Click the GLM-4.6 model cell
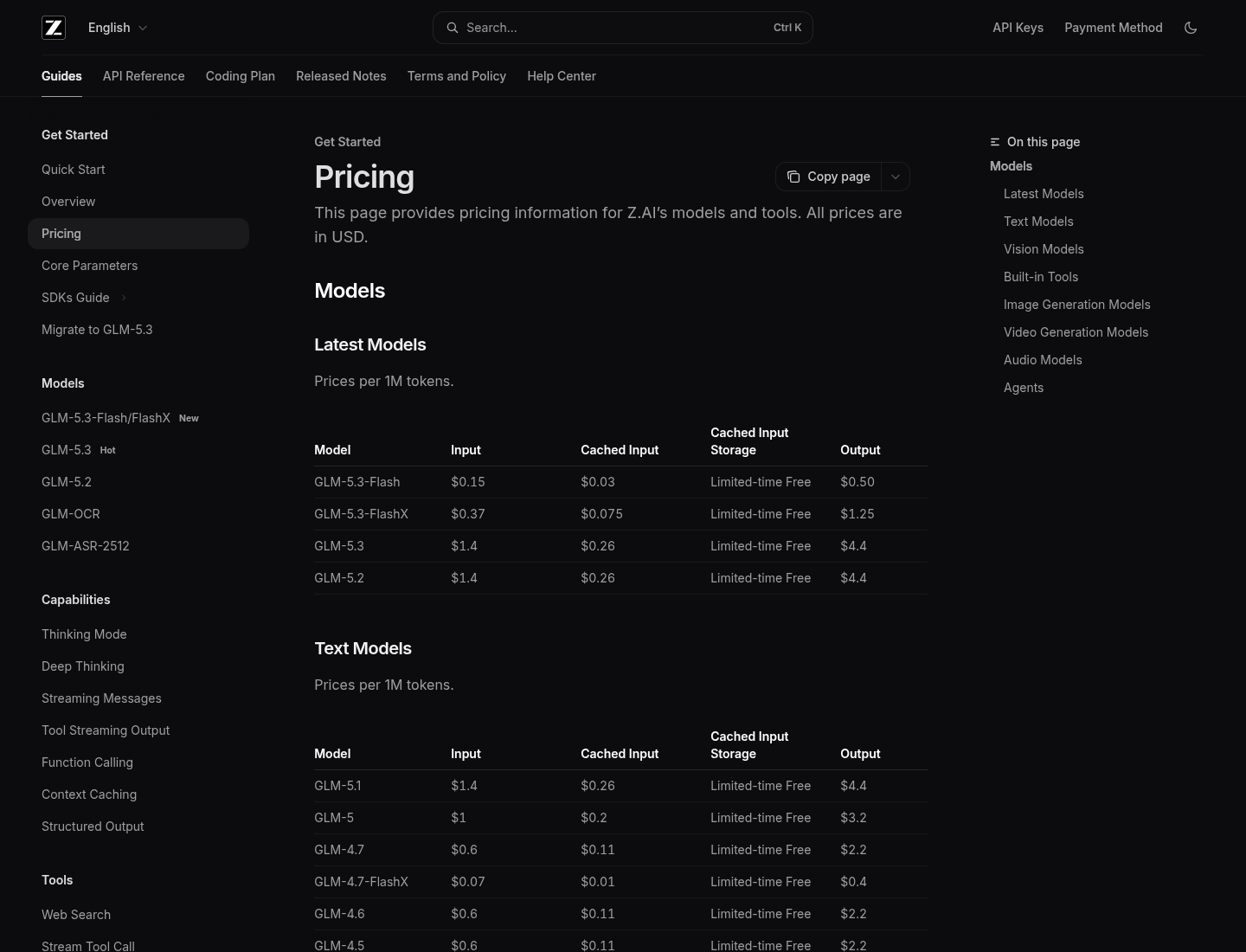Image resolution: width=1246 pixels, height=952 pixels. [x=339, y=914]
